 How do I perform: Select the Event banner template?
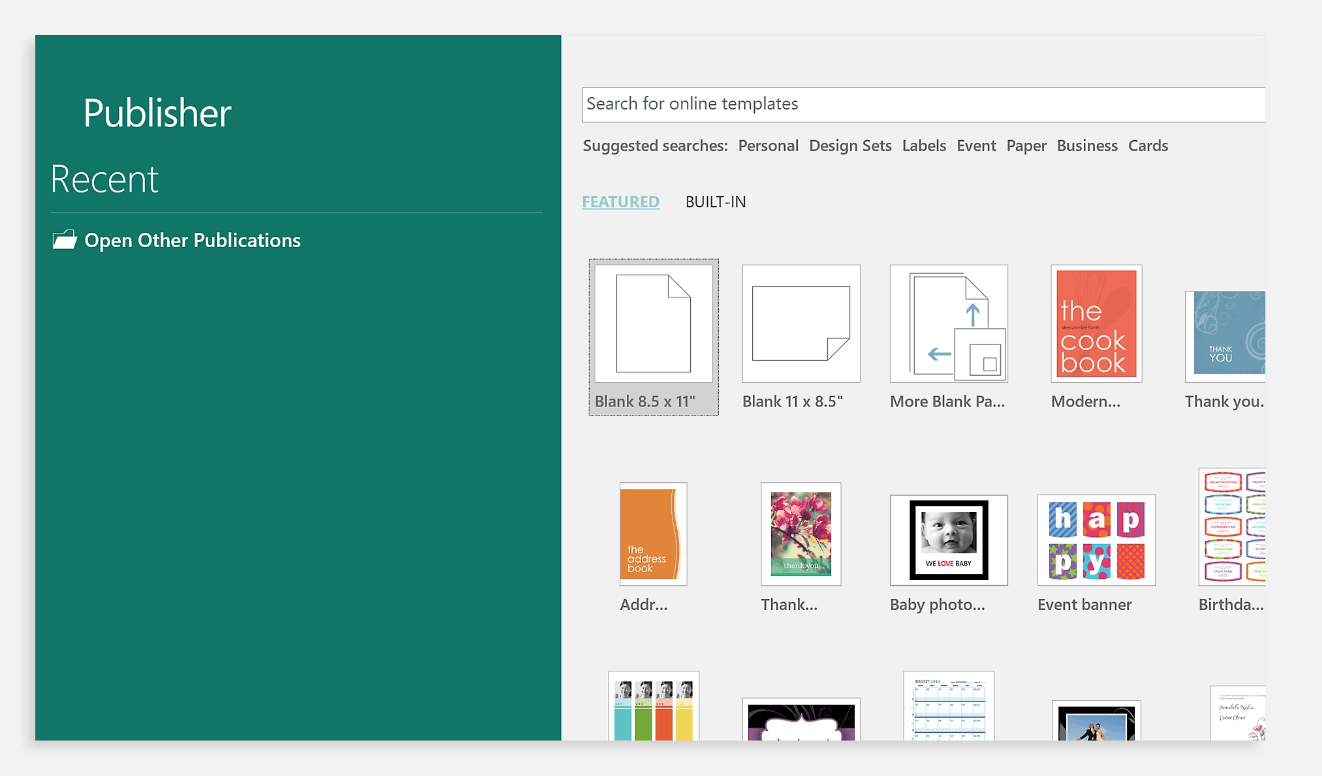click(x=1096, y=540)
